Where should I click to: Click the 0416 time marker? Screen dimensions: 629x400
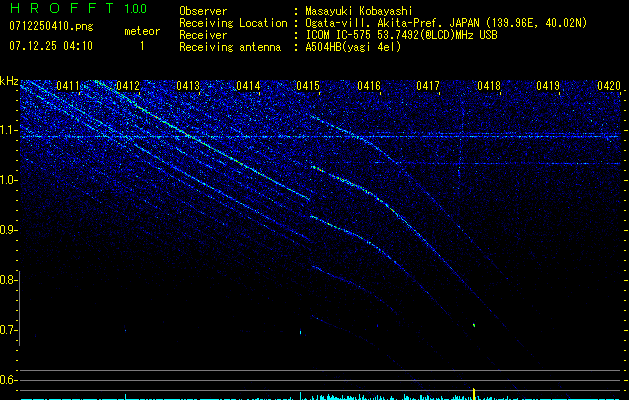(x=369, y=86)
